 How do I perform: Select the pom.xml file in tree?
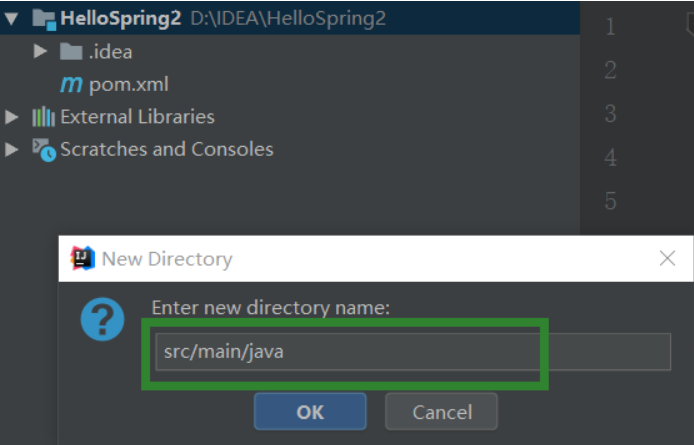[129, 85]
